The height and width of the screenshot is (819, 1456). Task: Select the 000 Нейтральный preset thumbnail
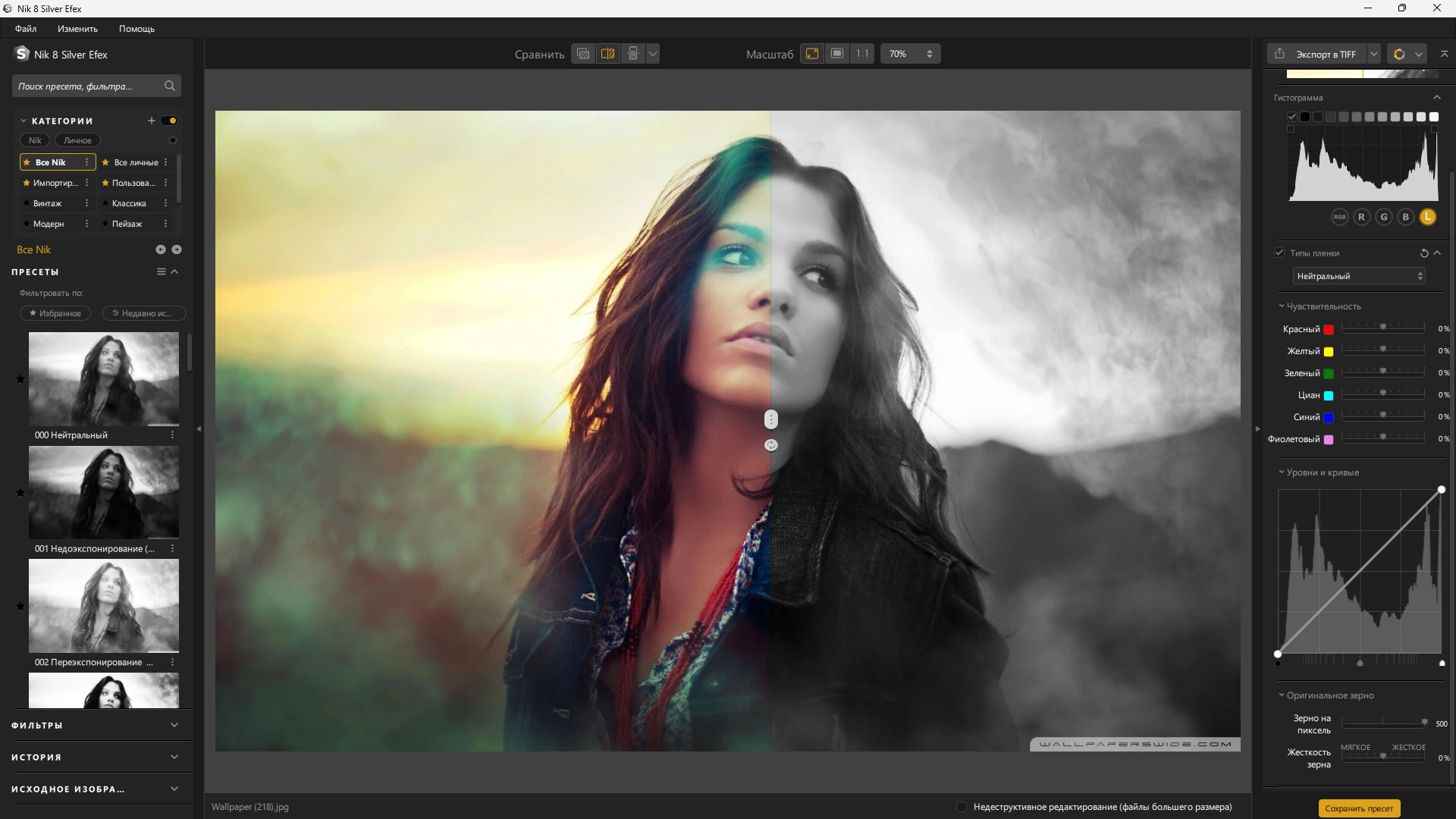(x=104, y=378)
